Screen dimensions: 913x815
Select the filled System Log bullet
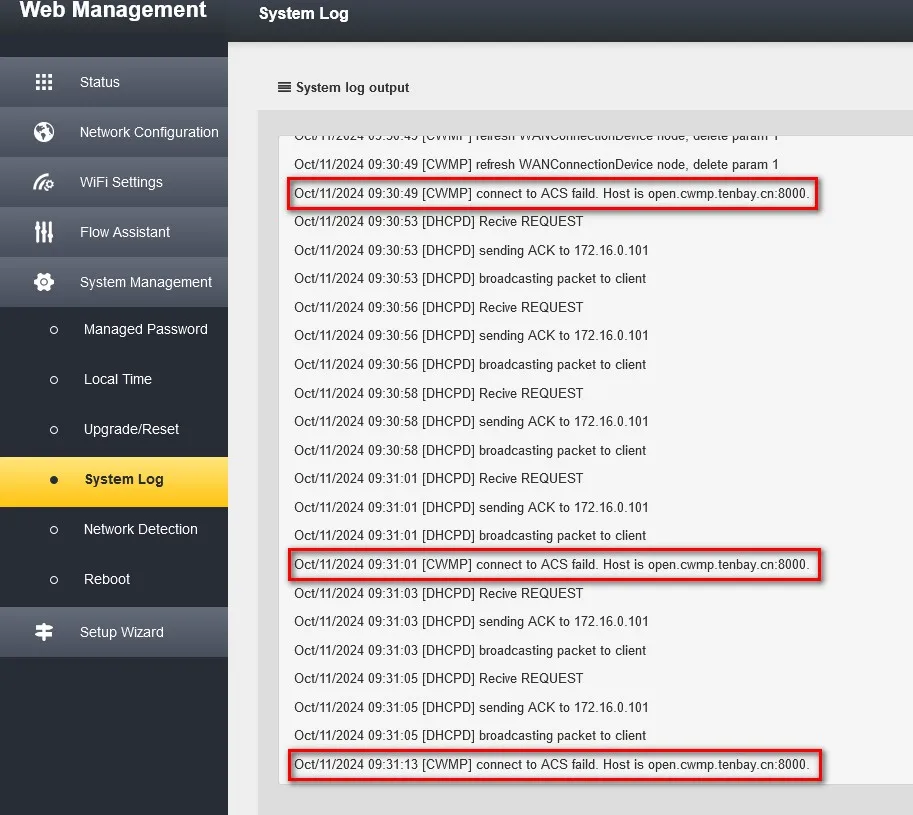point(54,480)
